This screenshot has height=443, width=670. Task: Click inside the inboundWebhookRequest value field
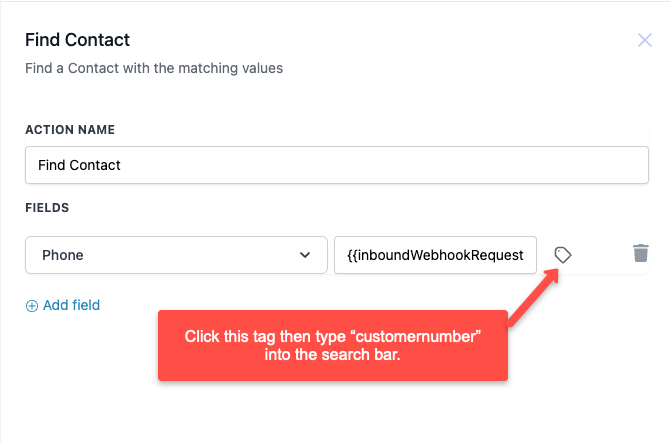[435, 255]
